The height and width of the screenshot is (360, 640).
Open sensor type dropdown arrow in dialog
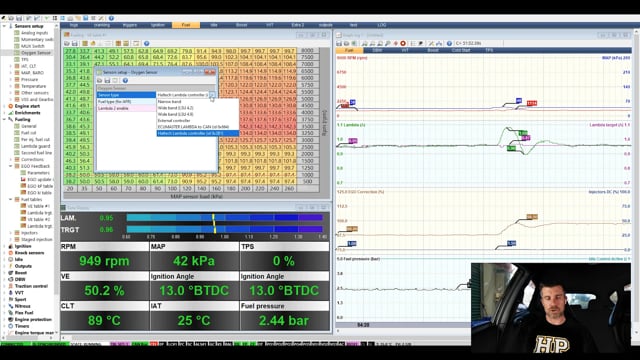coord(212,95)
